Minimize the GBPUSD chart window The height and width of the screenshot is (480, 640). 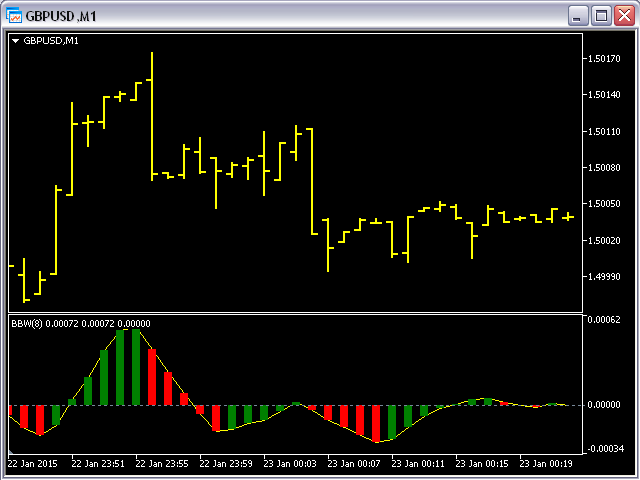click(x=578, y=15)
